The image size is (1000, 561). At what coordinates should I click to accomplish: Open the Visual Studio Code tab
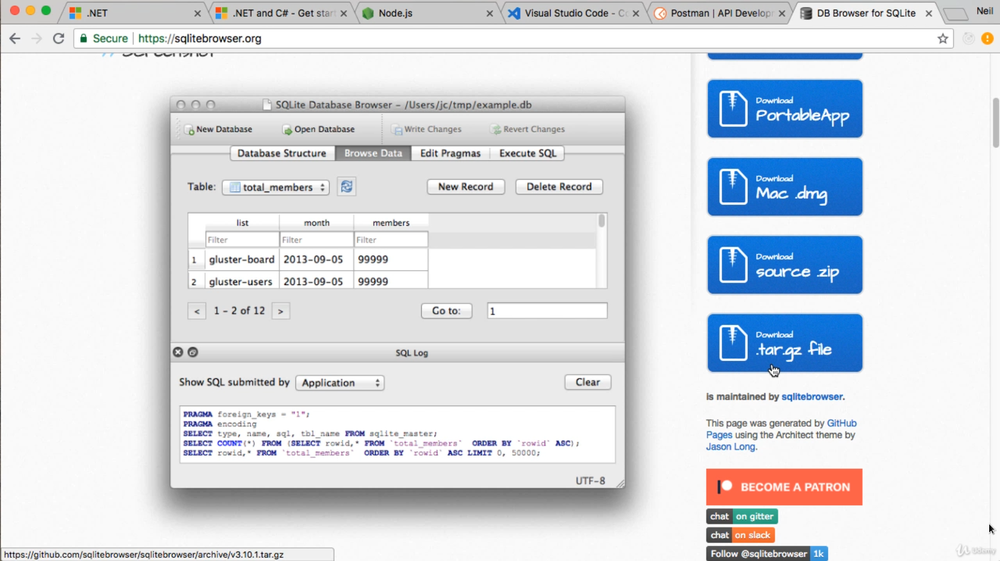574,13
